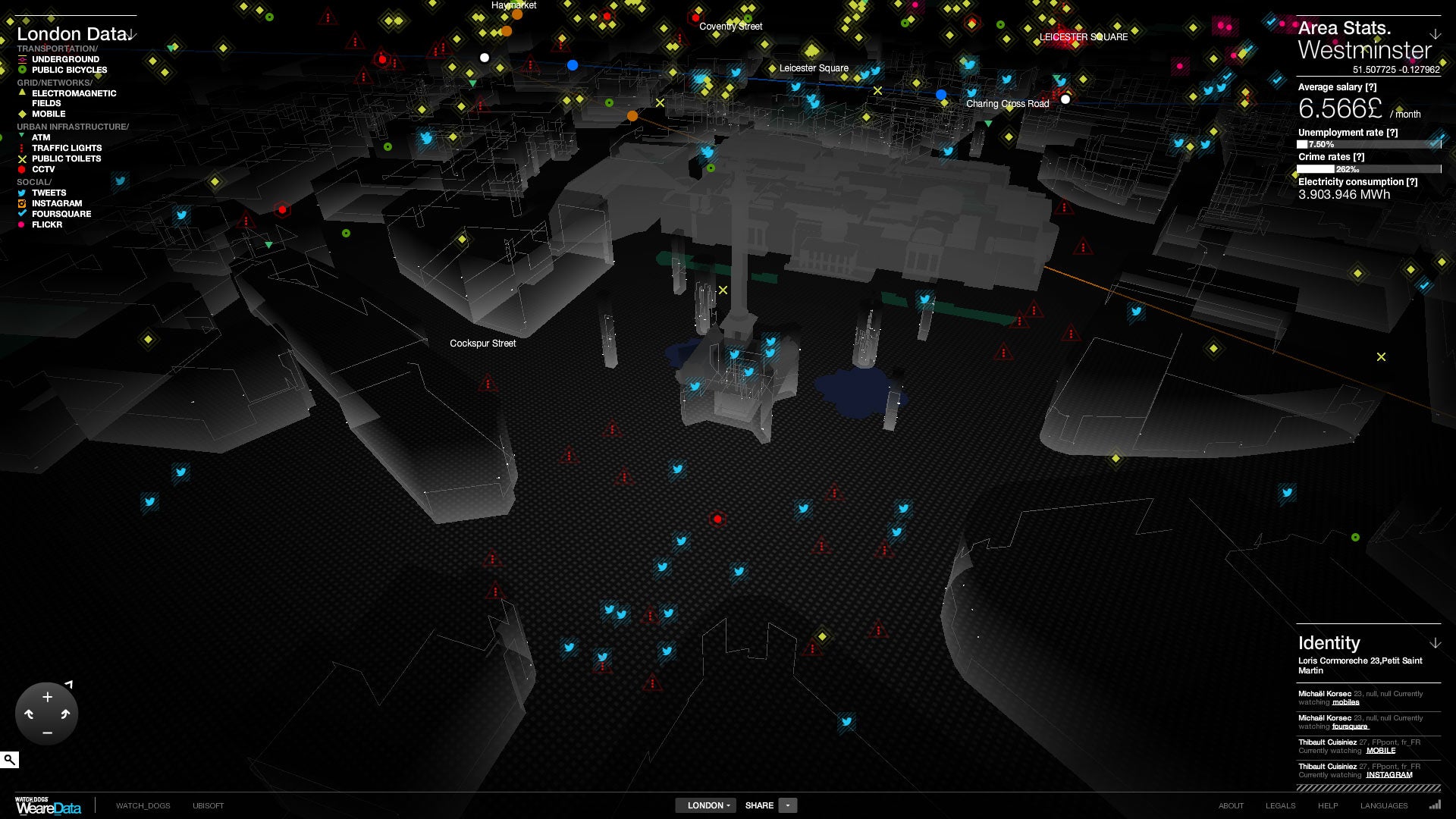Click 'Loris Cormoreche 23,Petit Saint Martin' identity text
1456x819 pixels.
click(x=1360, y=666)
